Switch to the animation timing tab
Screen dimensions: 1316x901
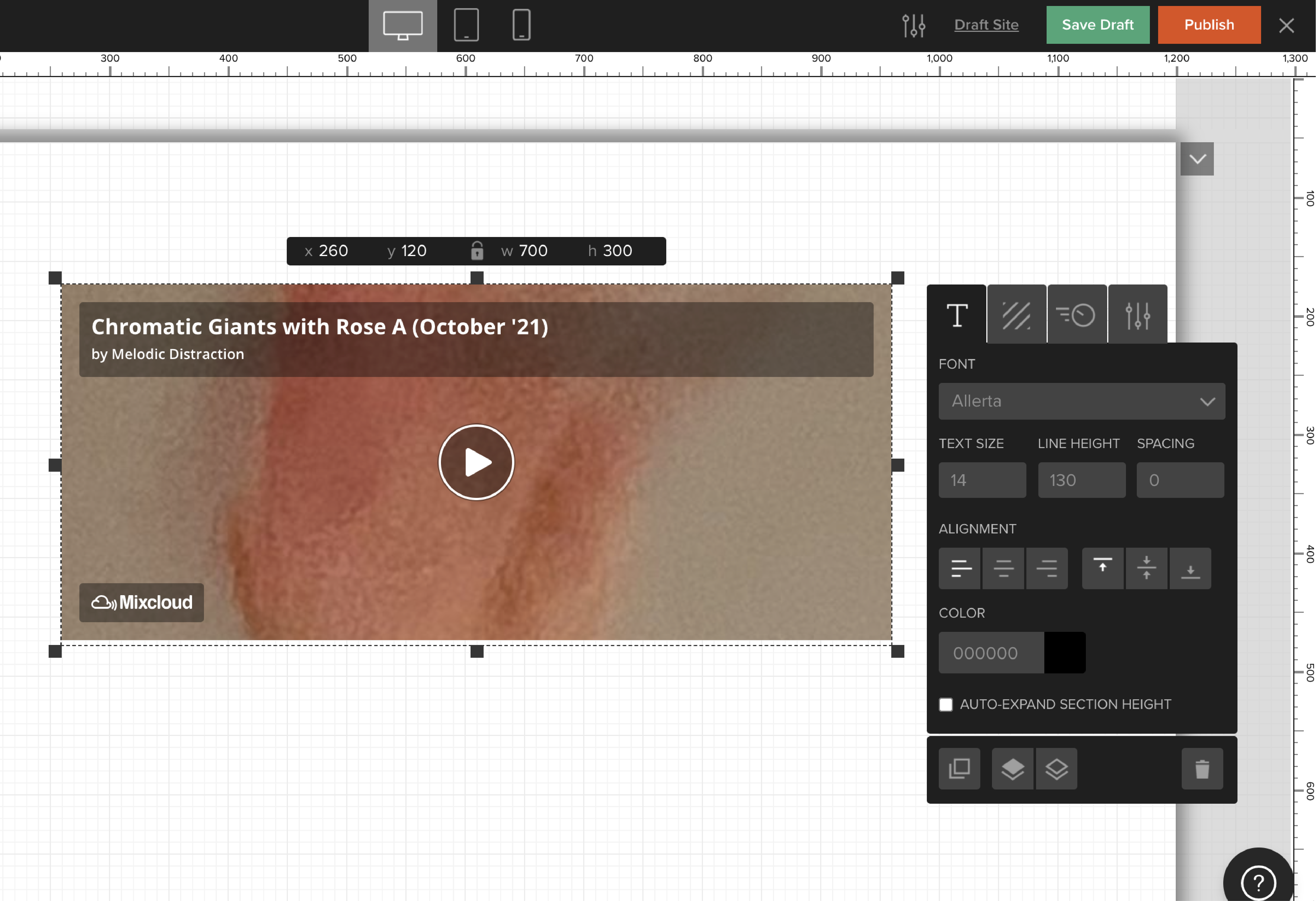click(x=1076, y=315)
